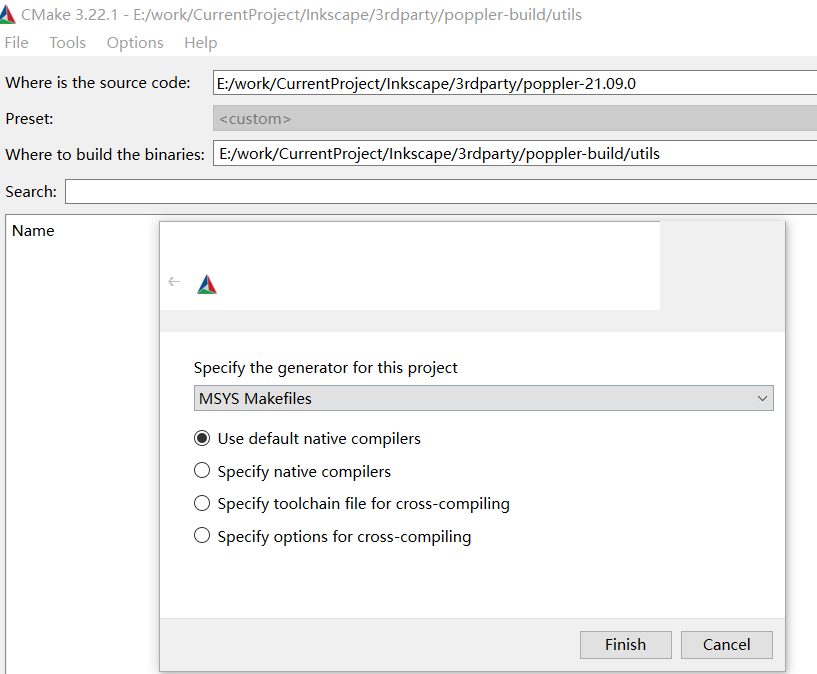Click the Finish button

point(626,645)
